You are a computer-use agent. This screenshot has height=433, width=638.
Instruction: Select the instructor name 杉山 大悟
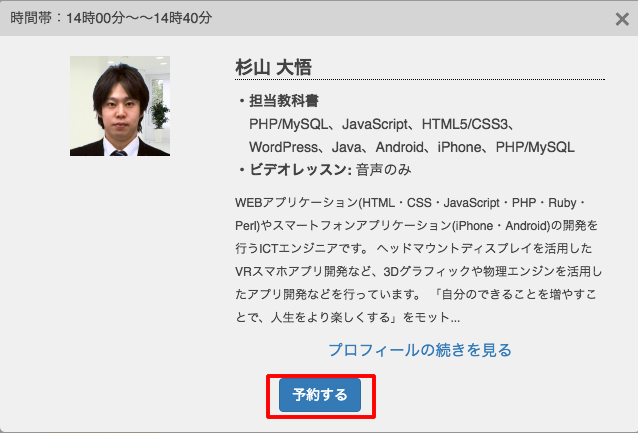point(273,67)
